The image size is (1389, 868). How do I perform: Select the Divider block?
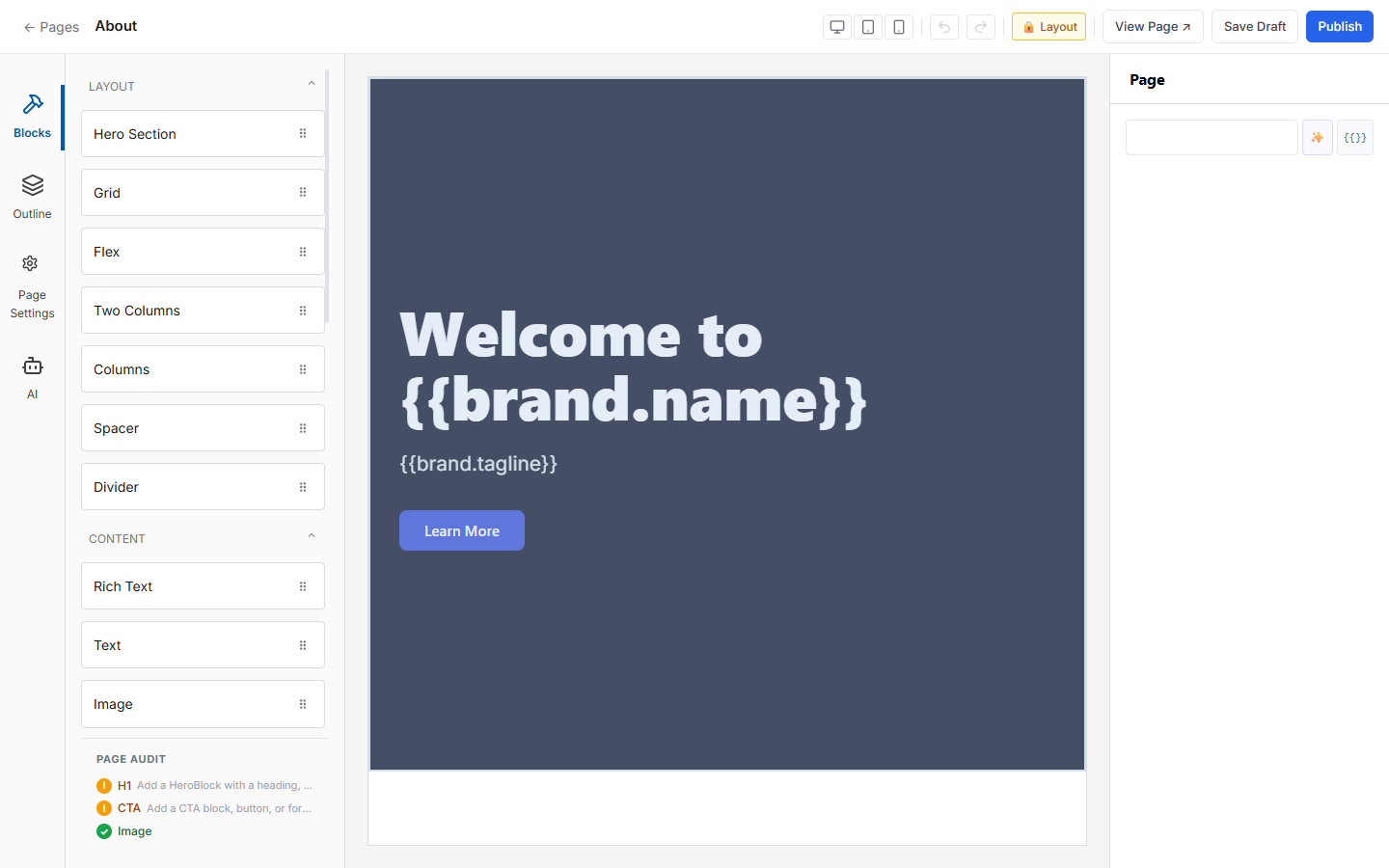coord(203,487)
